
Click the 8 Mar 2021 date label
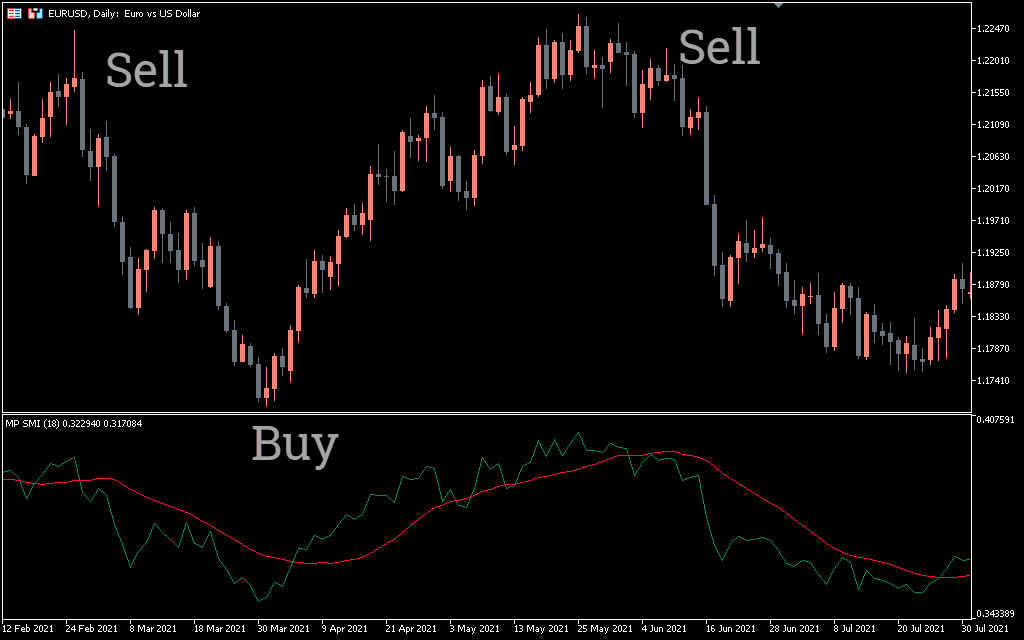click(153, 629)
